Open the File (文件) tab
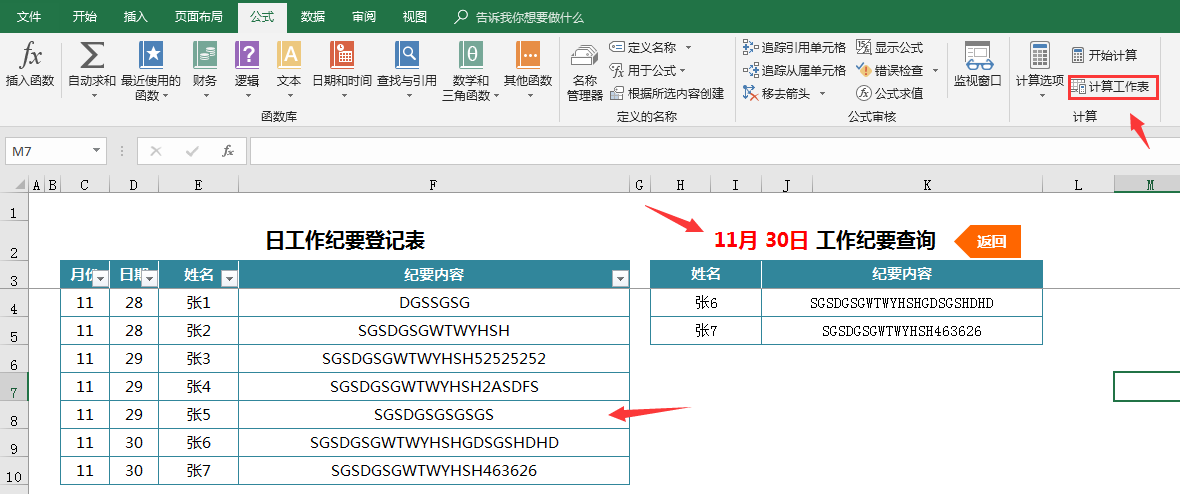Image resolution: width=1180 pixels, height=494 pixels. click(29, 17)
